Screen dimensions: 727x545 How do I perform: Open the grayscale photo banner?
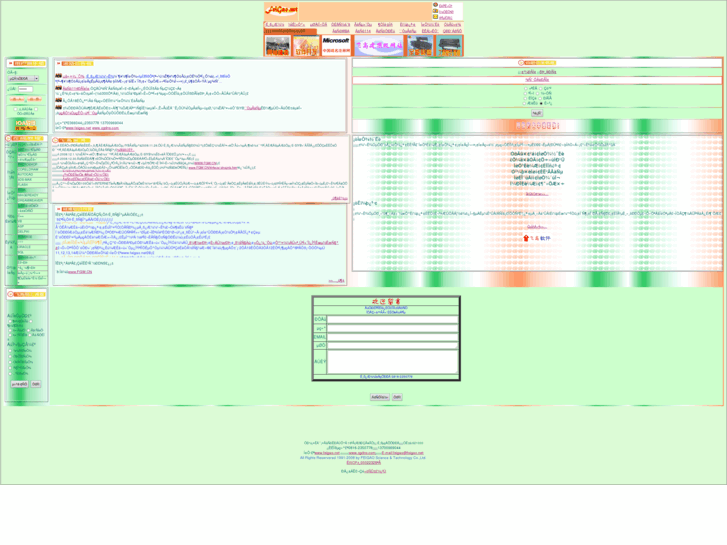click(277, 46)
